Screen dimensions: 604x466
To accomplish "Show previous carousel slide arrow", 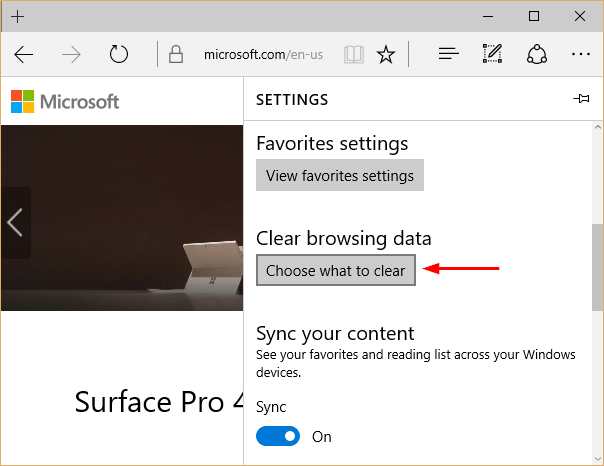I will (x=15, y=222).
